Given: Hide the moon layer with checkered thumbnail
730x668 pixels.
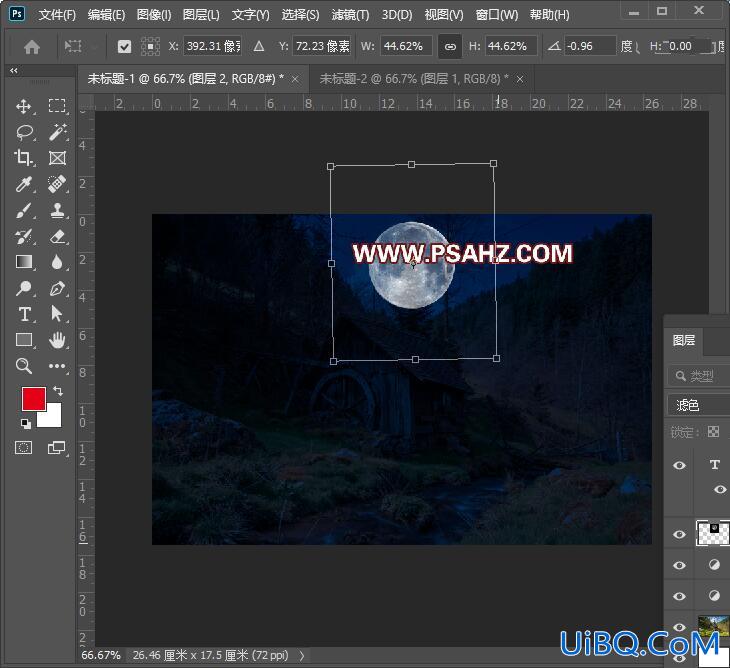Looking at the screenshot, I should click(679, 534).
